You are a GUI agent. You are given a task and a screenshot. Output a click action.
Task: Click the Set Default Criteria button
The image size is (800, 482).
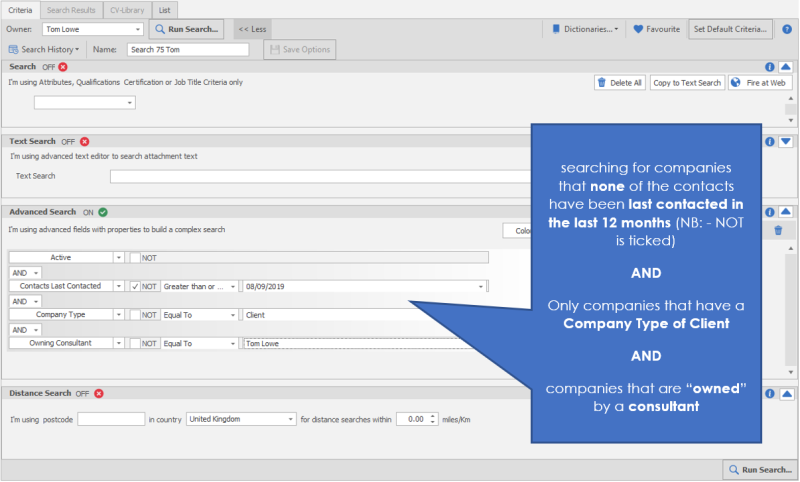[x=730, y=30]
